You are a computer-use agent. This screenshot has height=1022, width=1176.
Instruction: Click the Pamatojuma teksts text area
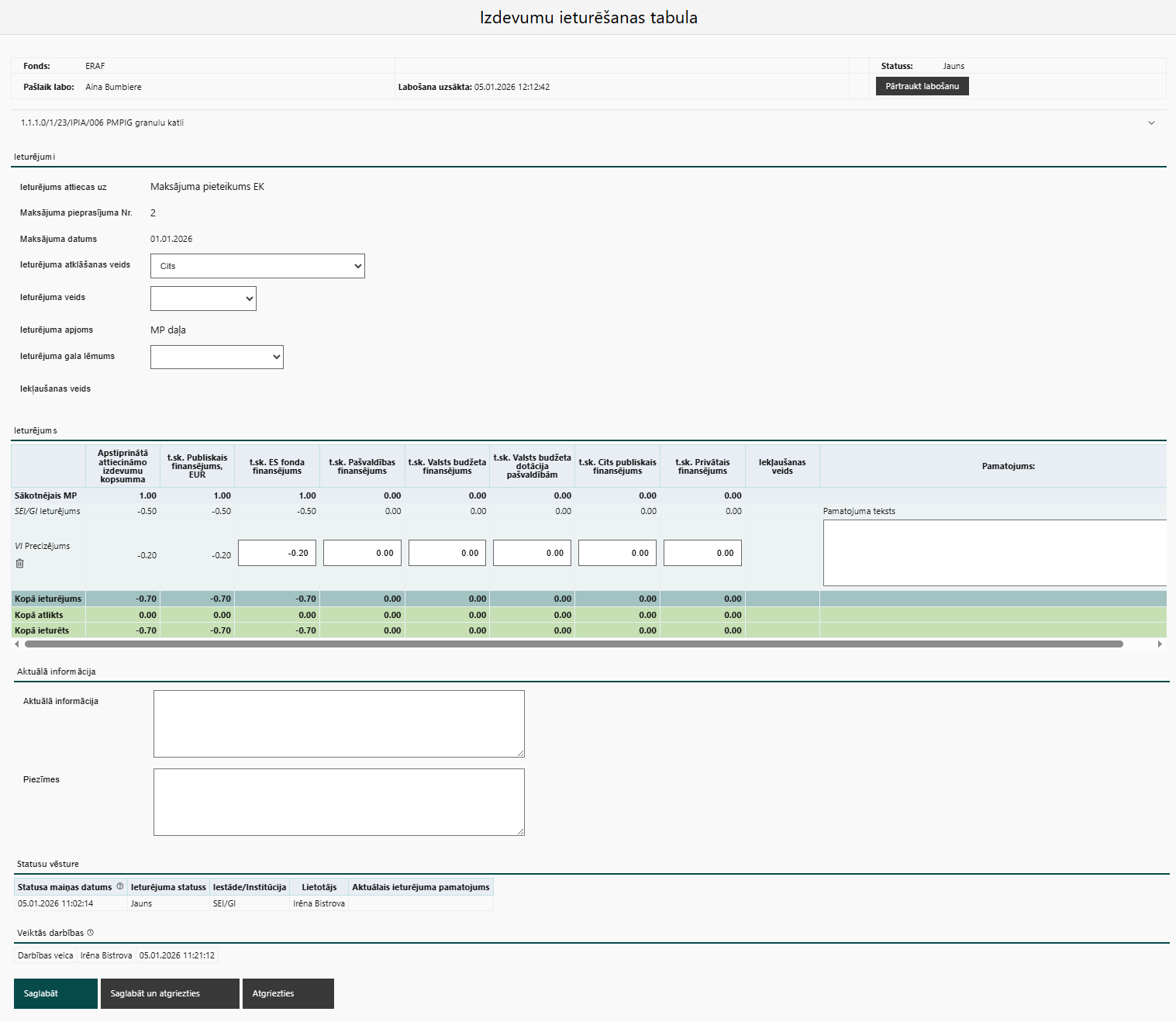click(x=994, y=553)
